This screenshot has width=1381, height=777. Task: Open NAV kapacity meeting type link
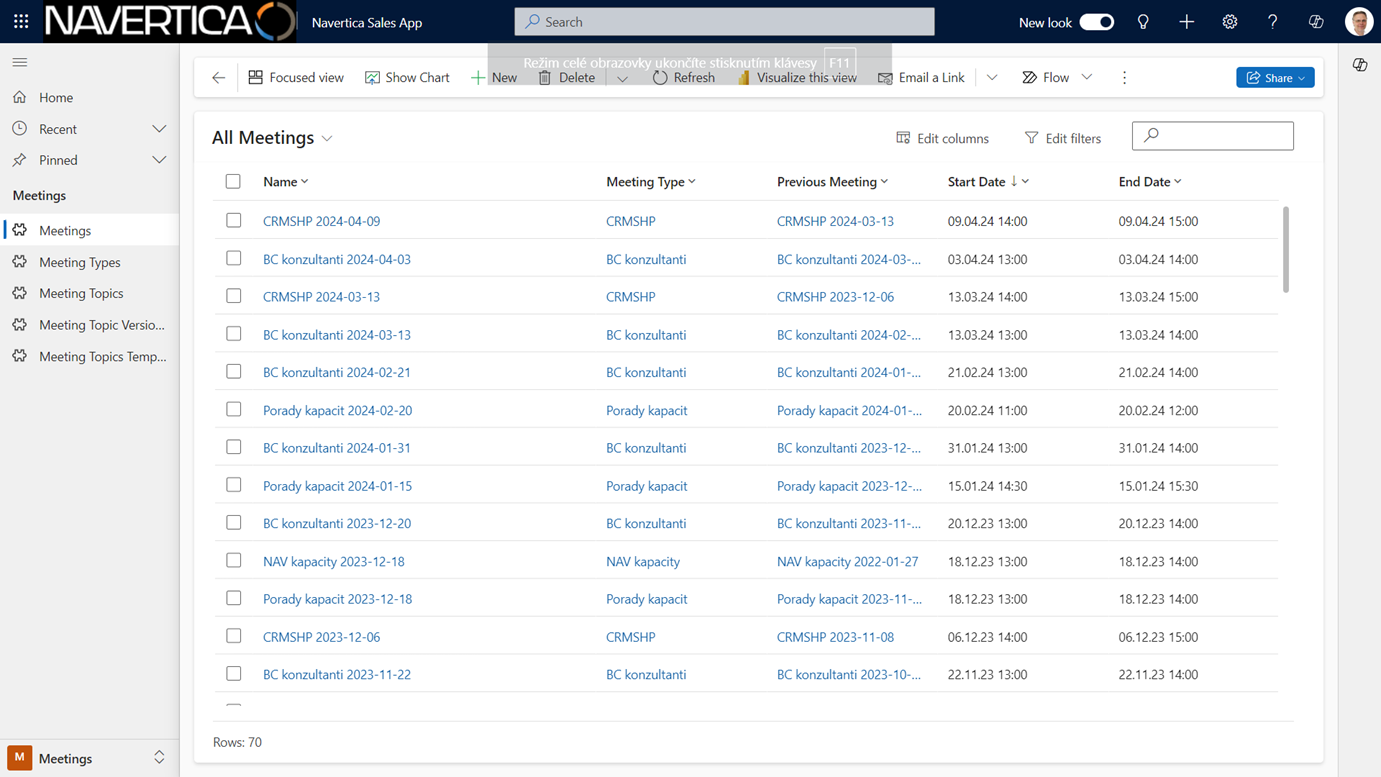click(643, 561)
